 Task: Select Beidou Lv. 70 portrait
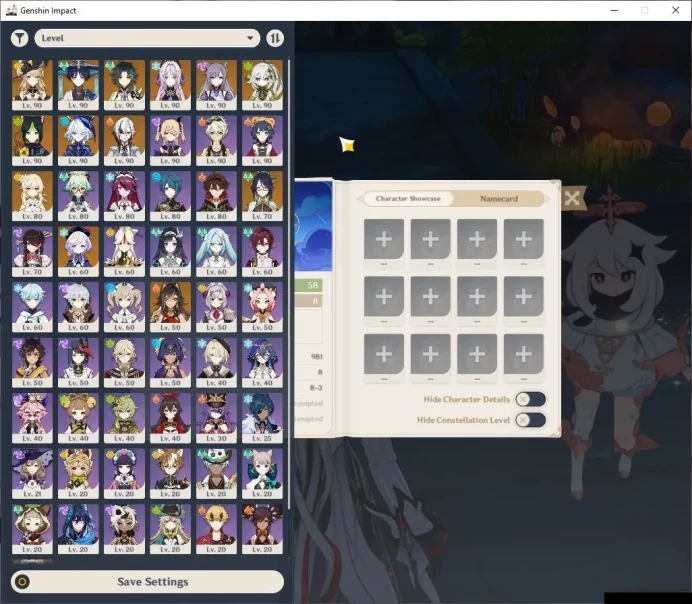[x=32, y=252]
